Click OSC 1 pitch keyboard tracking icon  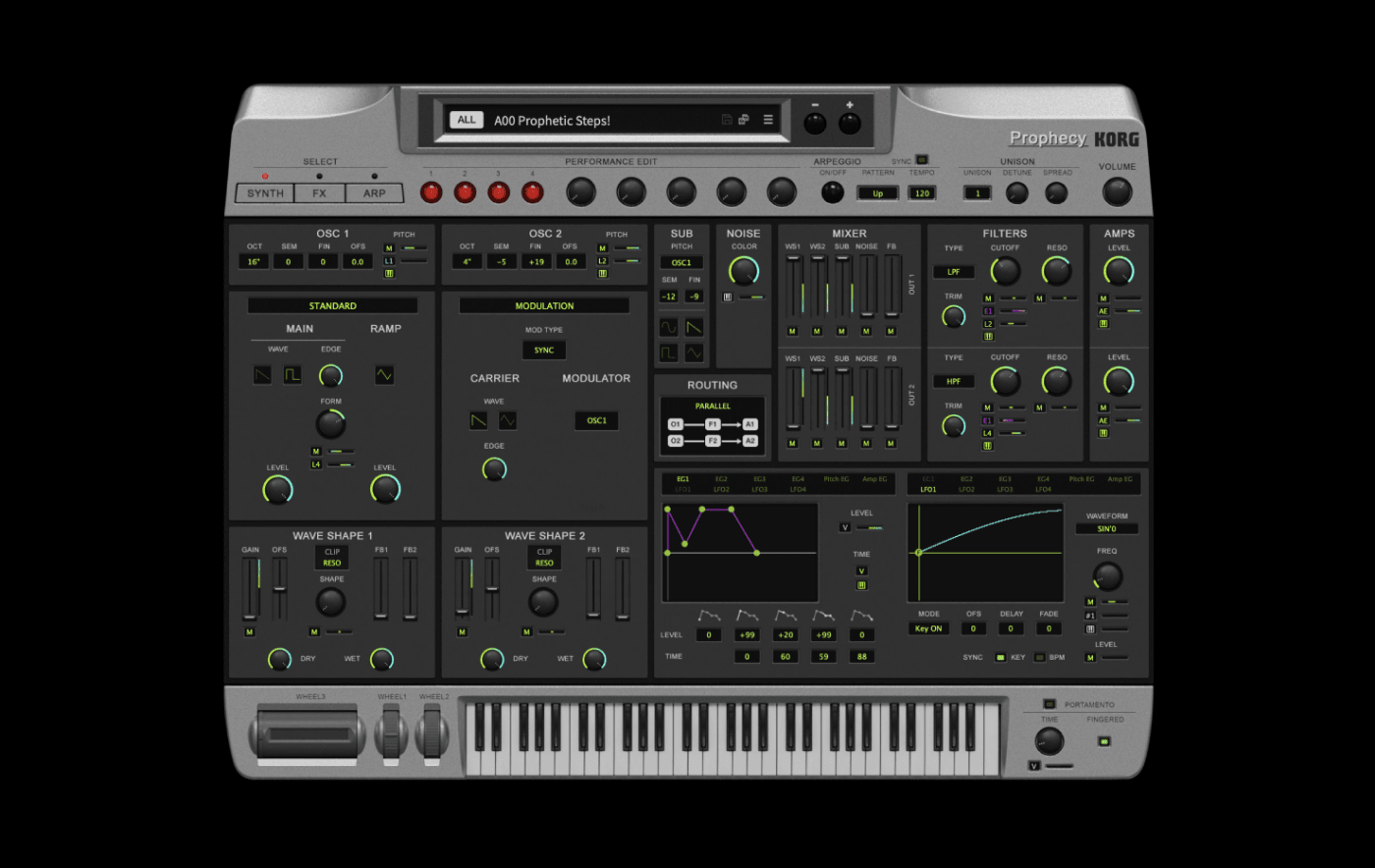[x=389, y=274]
